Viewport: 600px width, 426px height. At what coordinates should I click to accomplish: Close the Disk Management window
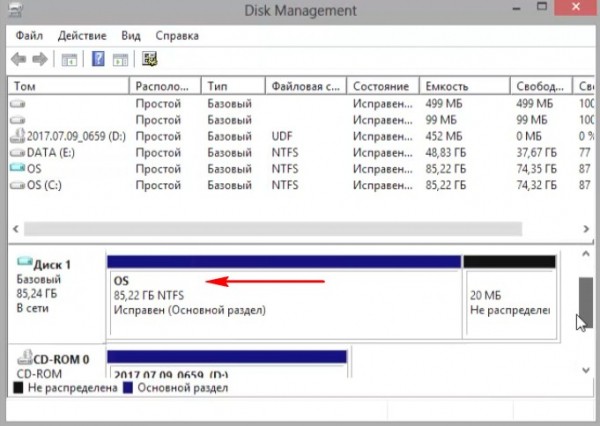click(x=576, y=8)
